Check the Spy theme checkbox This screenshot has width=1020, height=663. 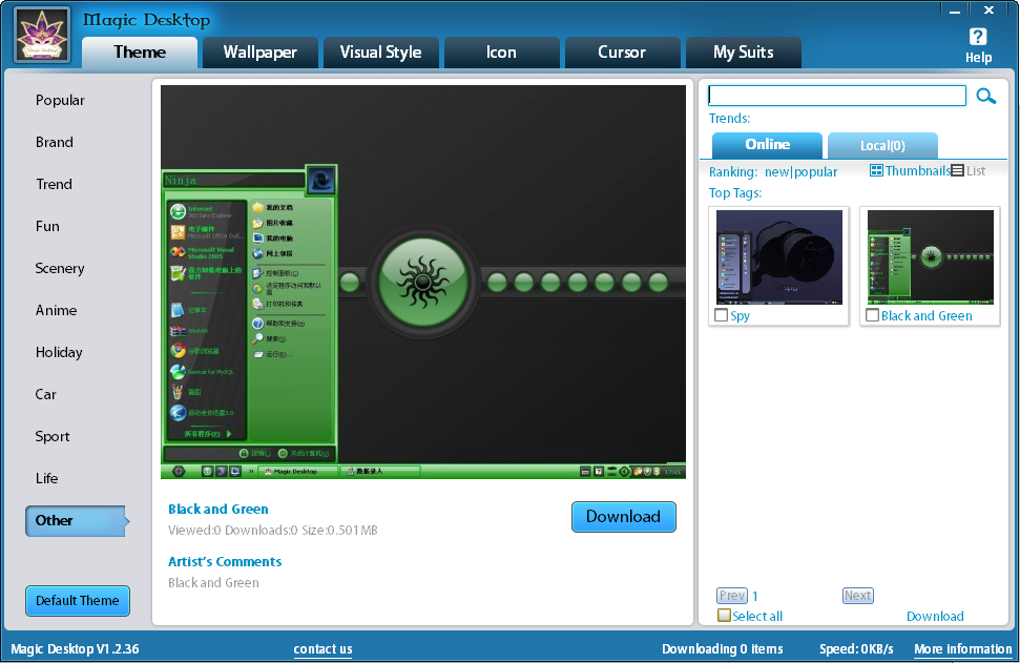coord(721,316)
